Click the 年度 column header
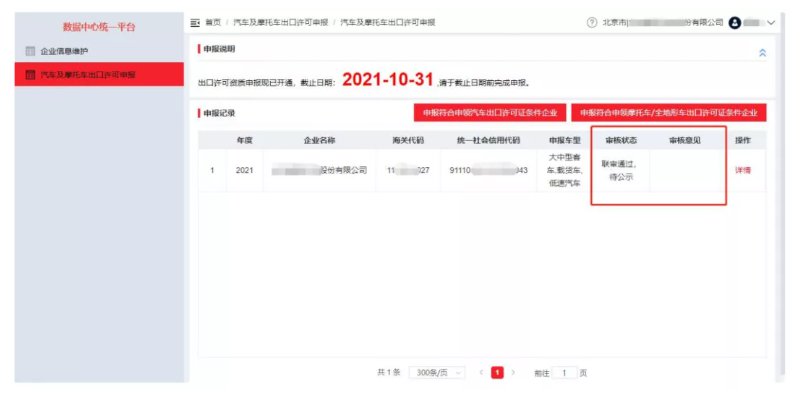801x397 pixels. click(x=245, y=140)
